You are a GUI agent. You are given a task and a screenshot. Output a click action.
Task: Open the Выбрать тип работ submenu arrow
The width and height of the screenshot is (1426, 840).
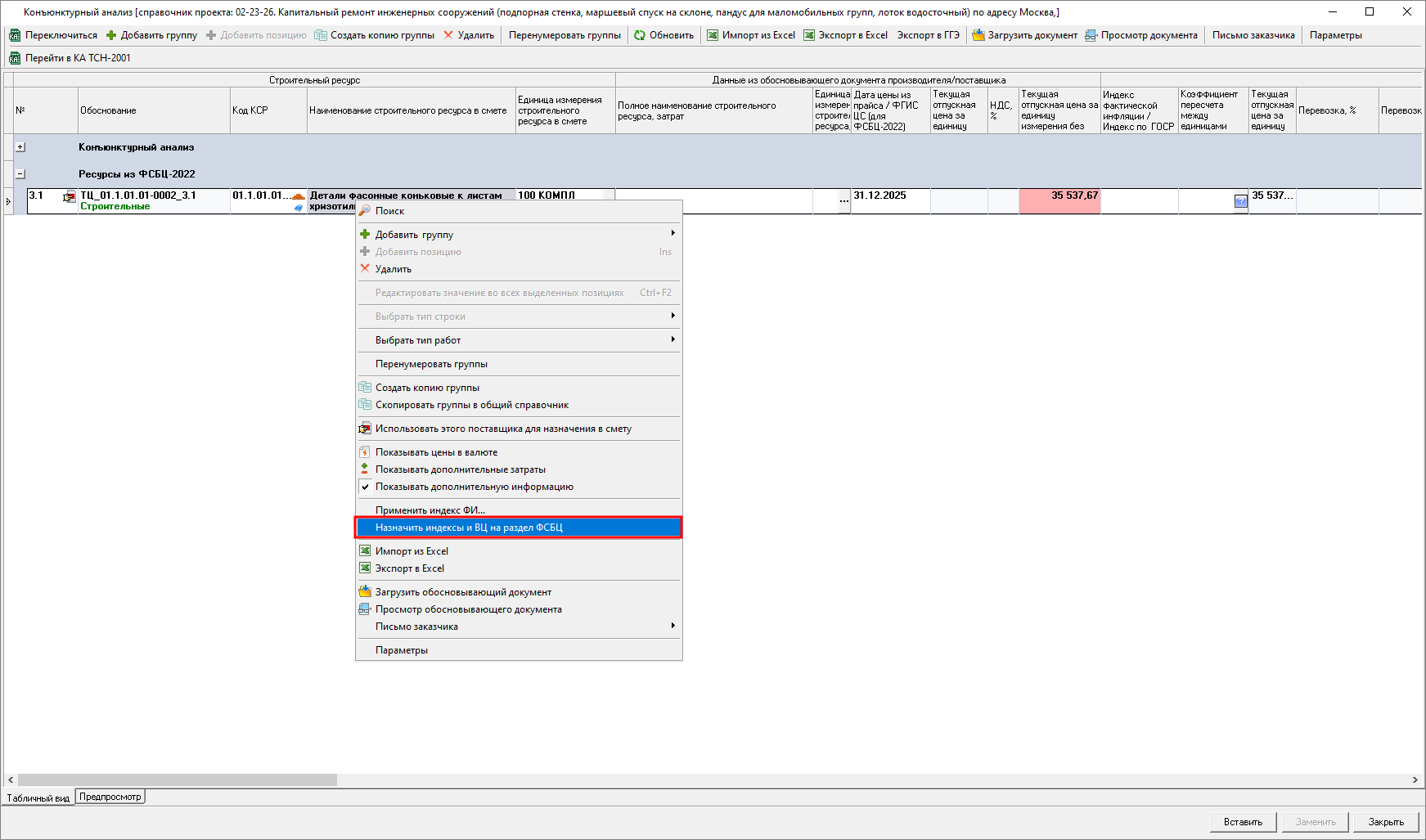[x=673, y=339]
